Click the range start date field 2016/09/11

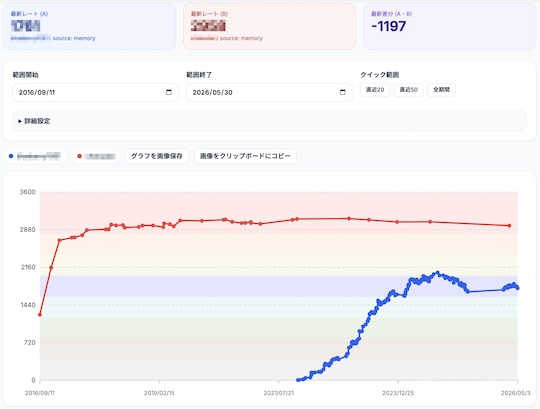[x=95, y=92]
